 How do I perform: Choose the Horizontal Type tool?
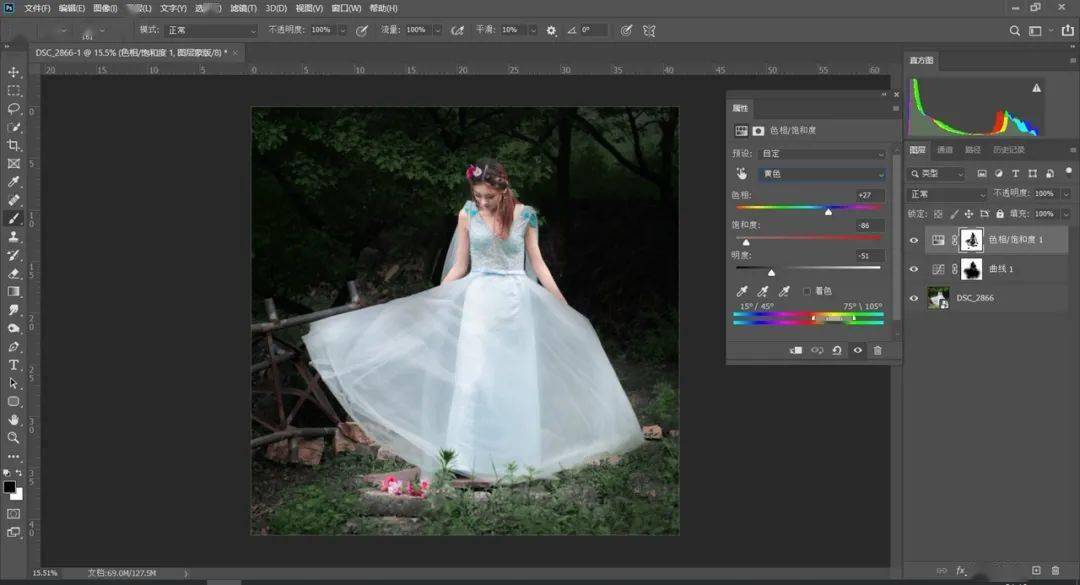click(14, 365)
